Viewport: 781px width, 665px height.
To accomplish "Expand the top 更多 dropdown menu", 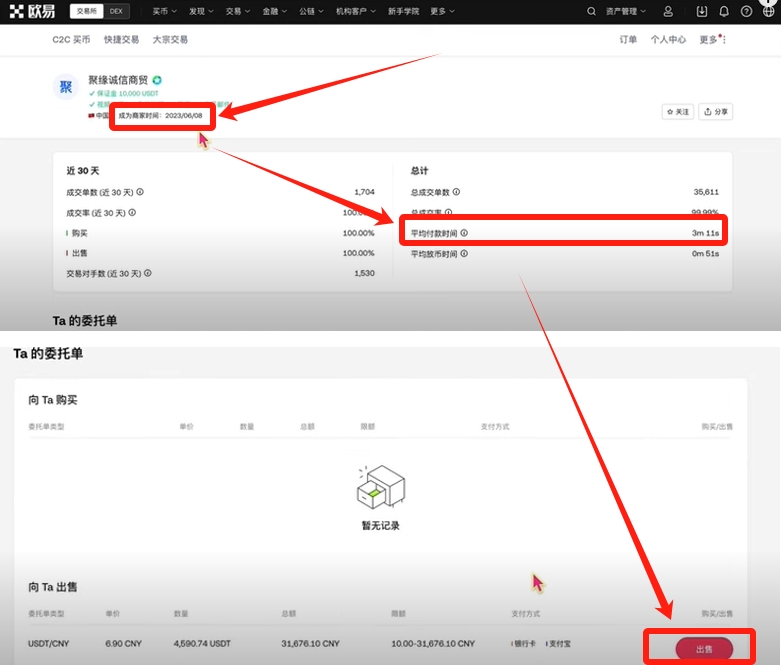I will tap(442, 11).
